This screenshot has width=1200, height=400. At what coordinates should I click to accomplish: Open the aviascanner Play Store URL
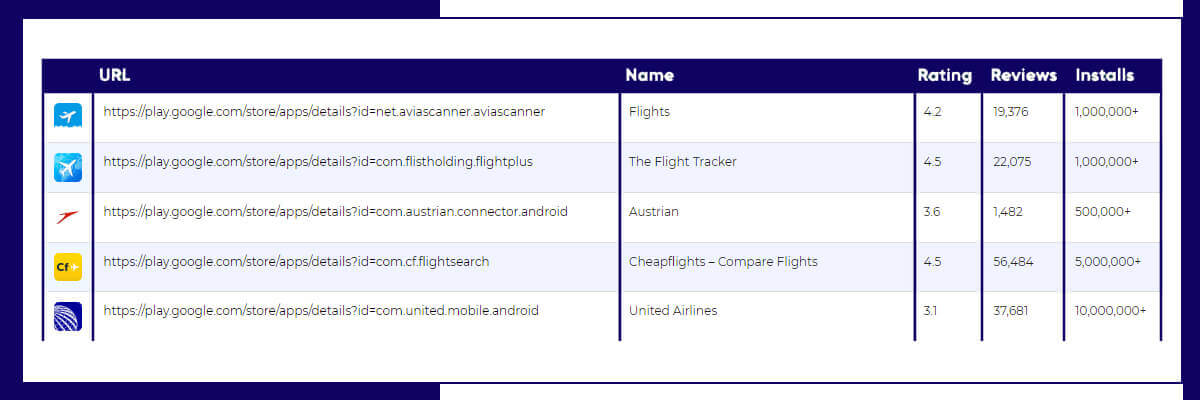(324, 112)
